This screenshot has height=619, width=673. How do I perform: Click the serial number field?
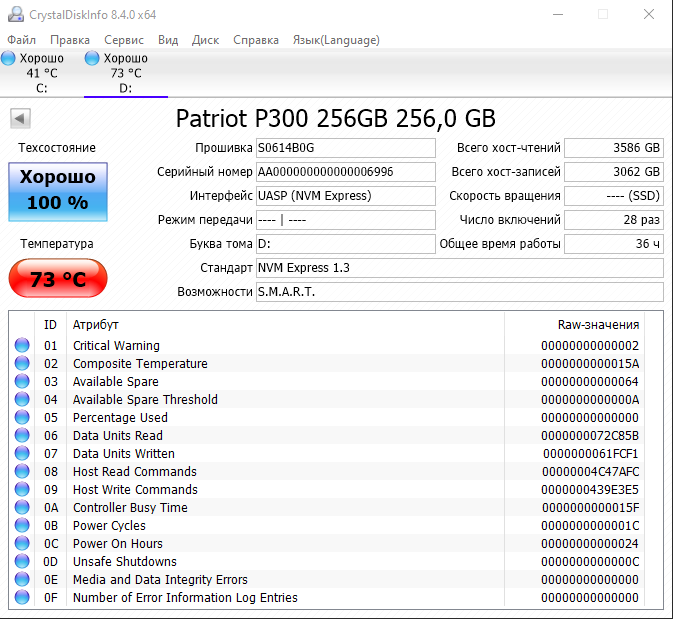tap(346, 172)
